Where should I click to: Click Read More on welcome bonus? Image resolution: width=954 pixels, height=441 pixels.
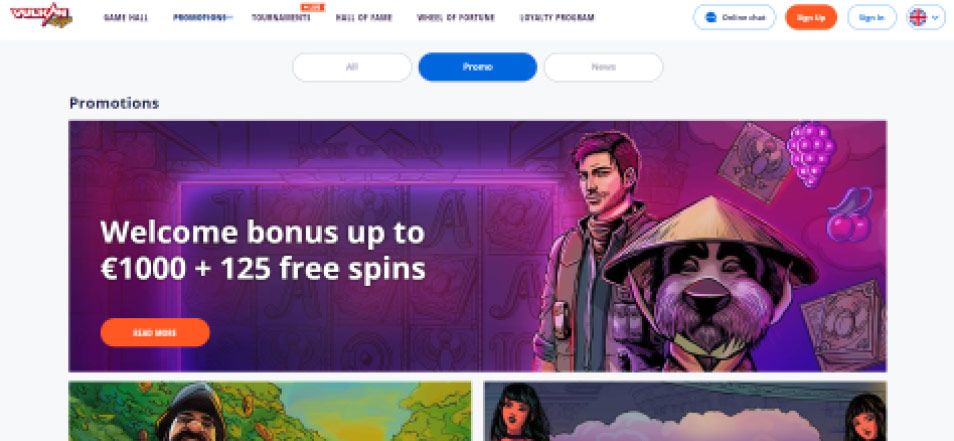tap(155, 333)
